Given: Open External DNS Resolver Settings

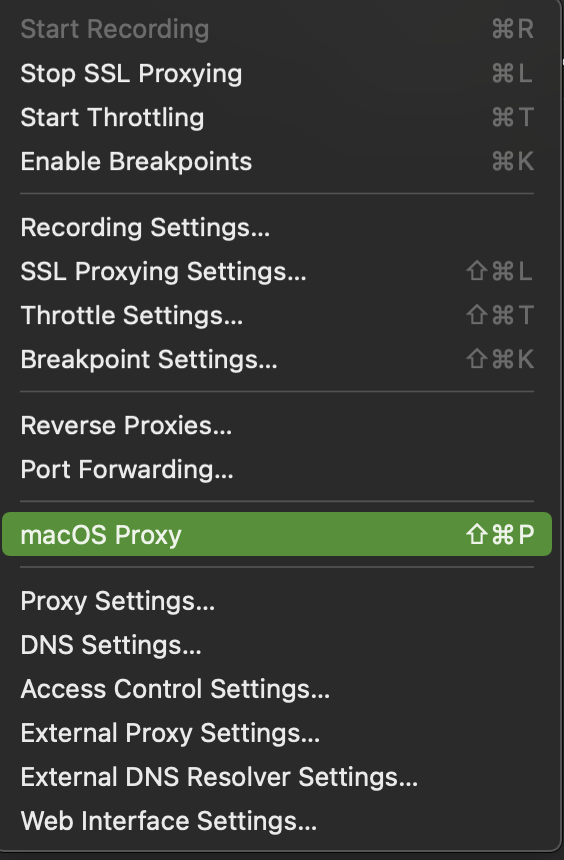Looking at the screenshot, I should (x=277, y=777).
